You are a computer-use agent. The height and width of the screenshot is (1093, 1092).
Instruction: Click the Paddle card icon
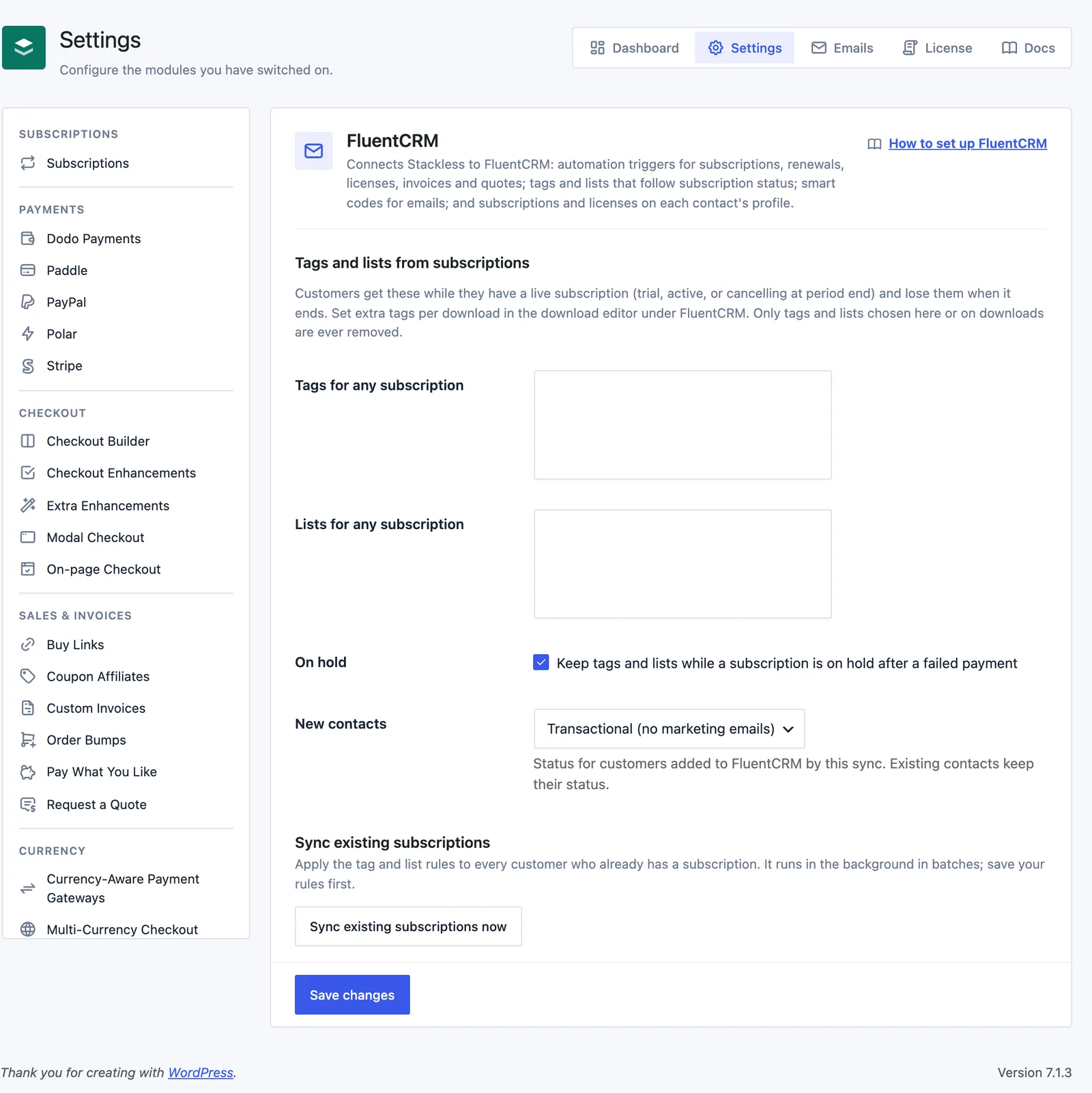tap(28, 270)
